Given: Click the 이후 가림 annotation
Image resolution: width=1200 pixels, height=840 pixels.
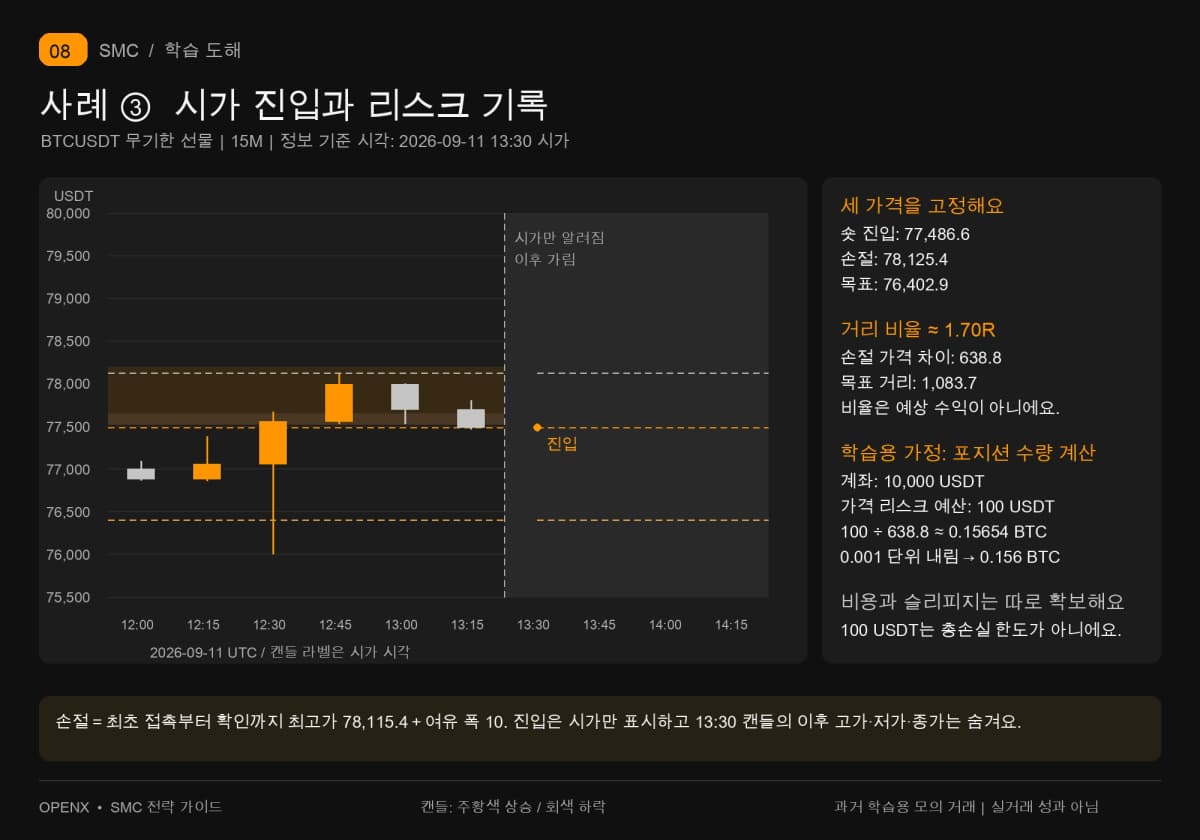Looking at the screenshot, I should pyautogui.click(x=546, y=260).
